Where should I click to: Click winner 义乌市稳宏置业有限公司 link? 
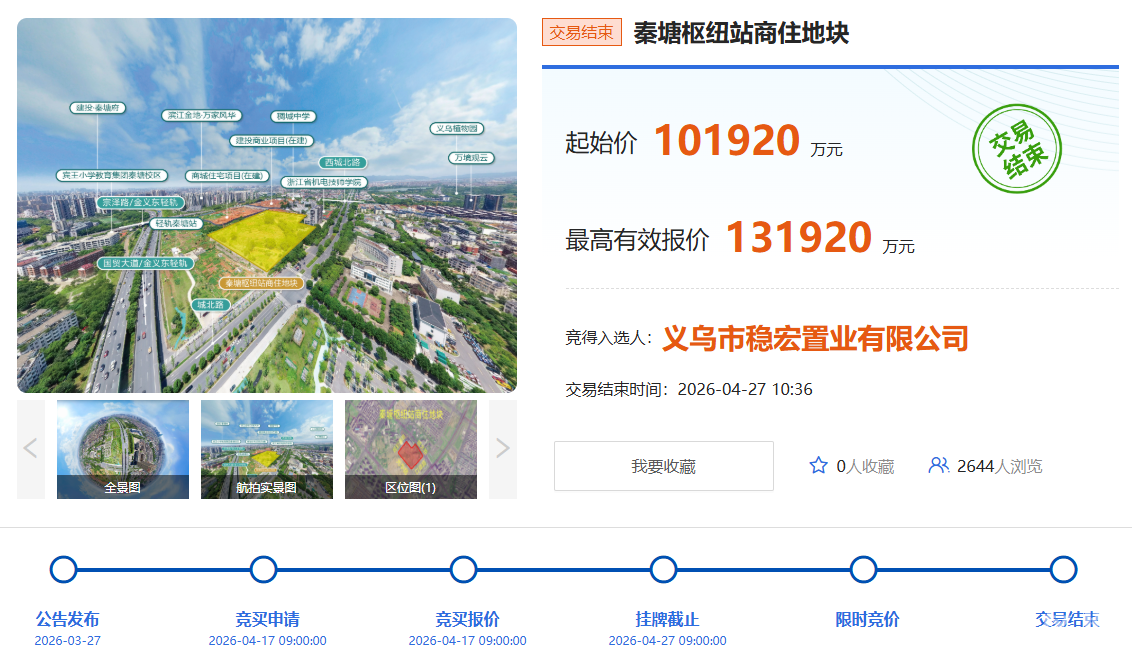[x=815, y=339]
